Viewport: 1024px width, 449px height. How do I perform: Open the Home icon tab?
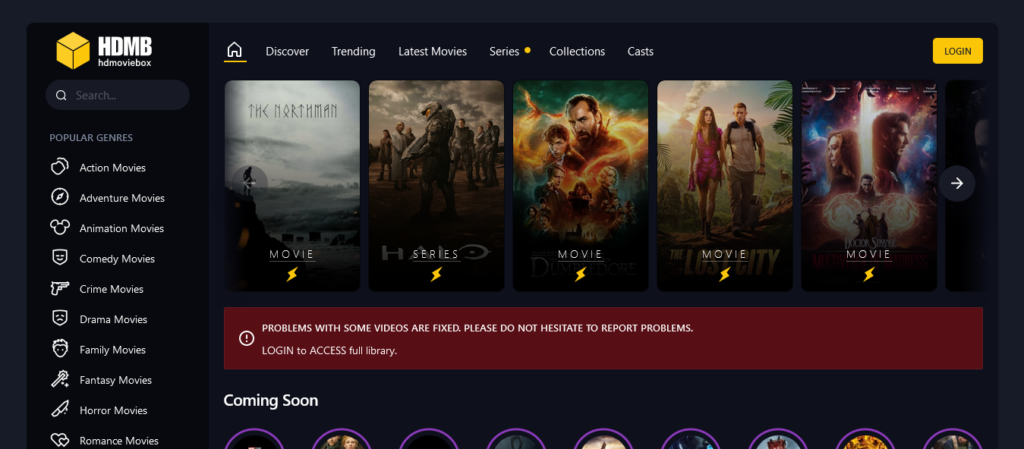(234, 50)
